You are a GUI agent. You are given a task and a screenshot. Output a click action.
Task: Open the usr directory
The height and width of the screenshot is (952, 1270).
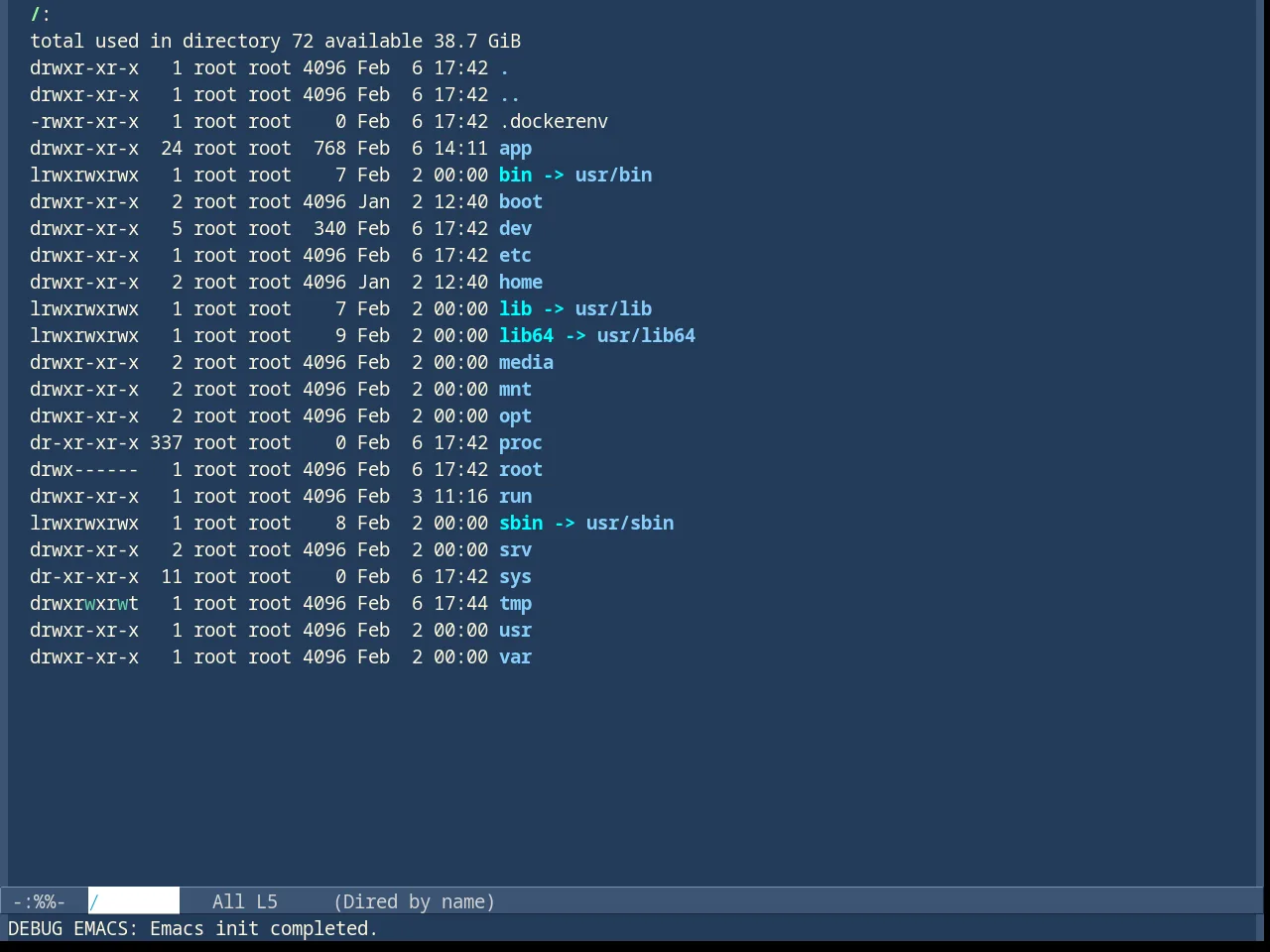[x=515, y=630]
